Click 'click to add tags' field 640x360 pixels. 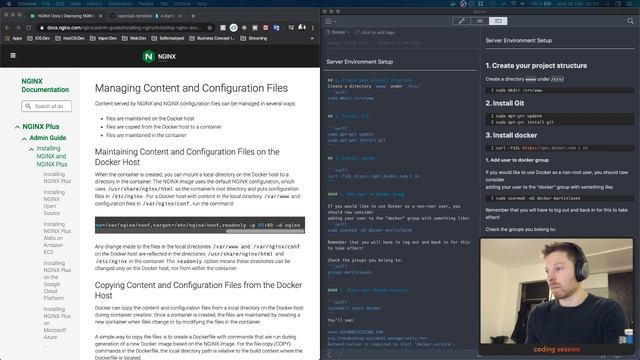click(x=375, y=32)
